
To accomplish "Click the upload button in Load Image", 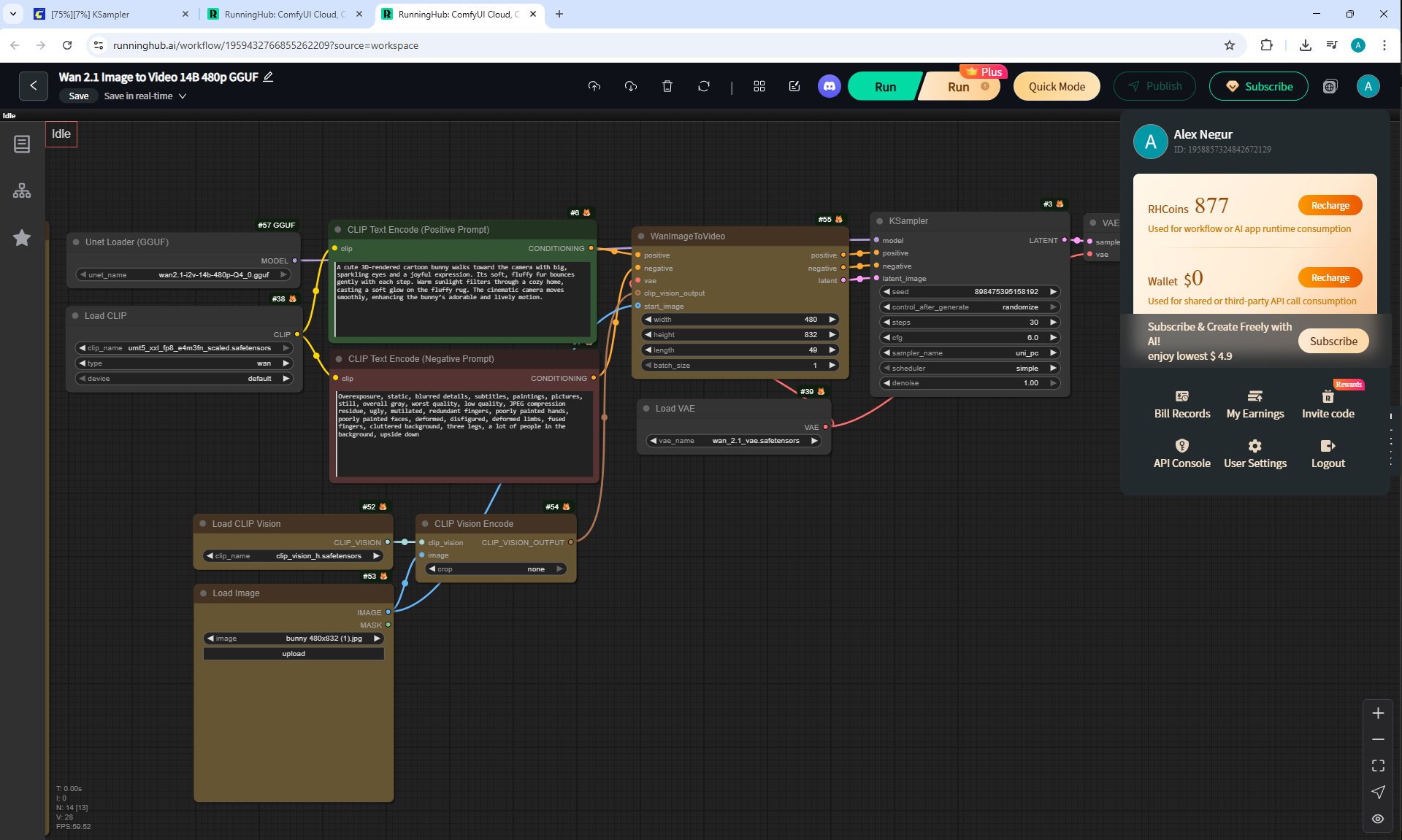I will 294,654.
